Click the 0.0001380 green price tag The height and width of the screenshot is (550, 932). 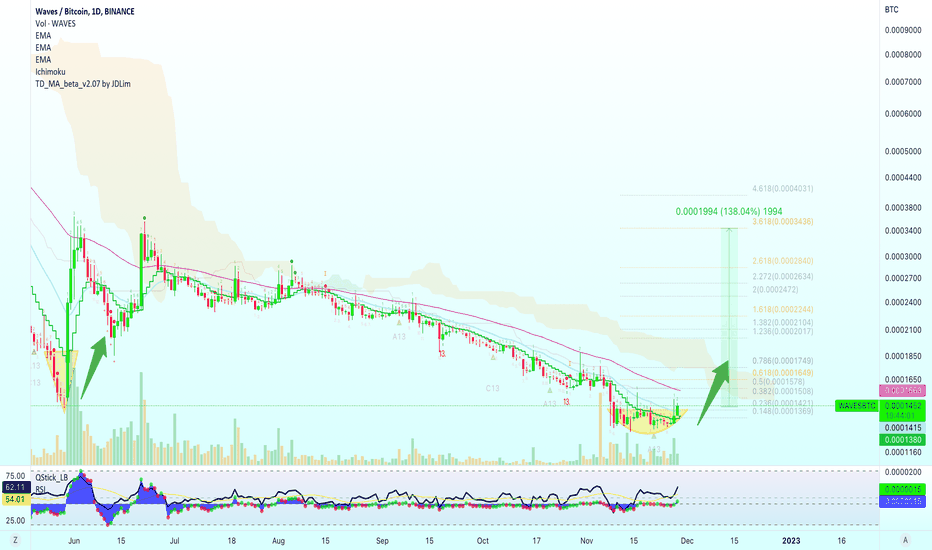pos(902,440)
